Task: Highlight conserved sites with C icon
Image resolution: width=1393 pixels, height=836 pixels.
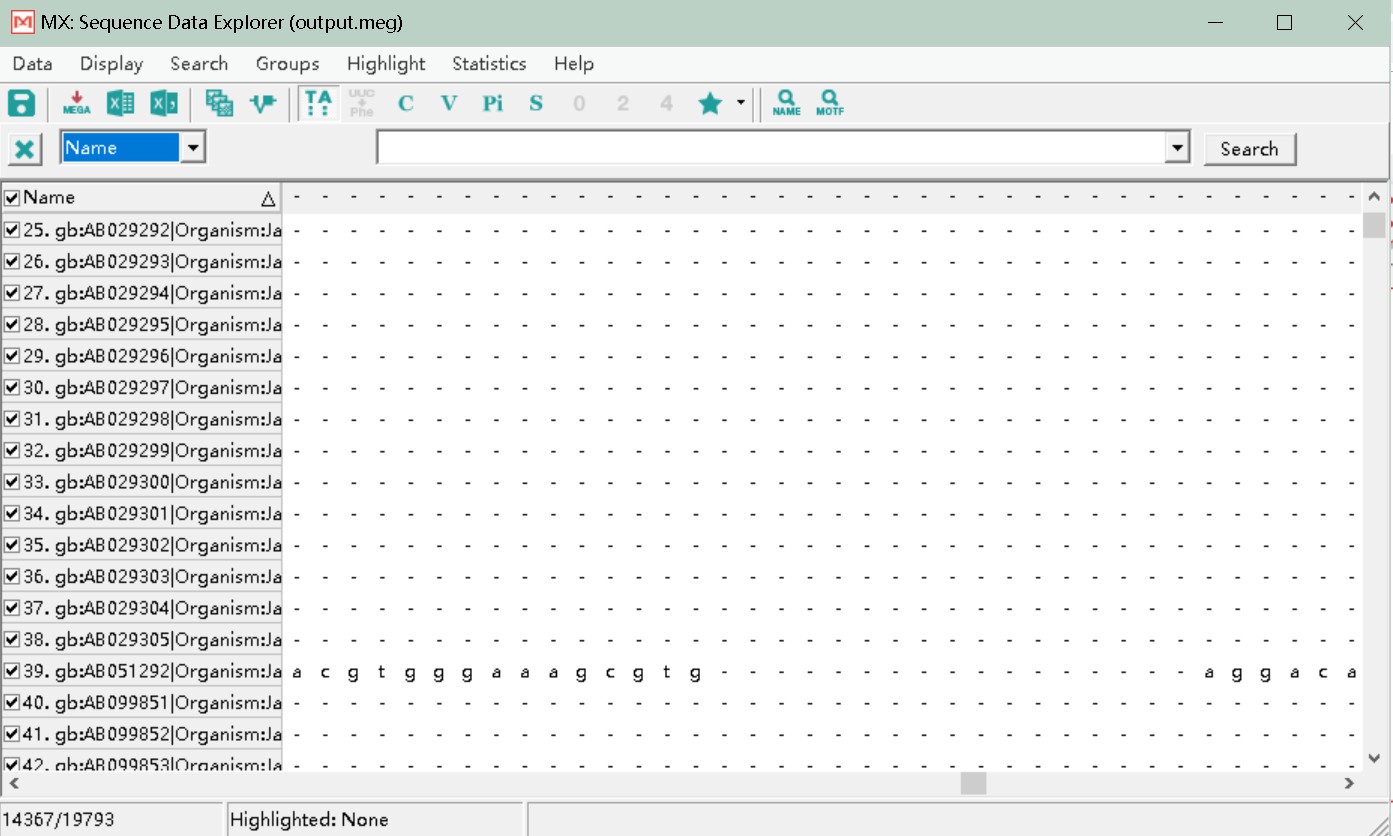Action: point(405,103)
